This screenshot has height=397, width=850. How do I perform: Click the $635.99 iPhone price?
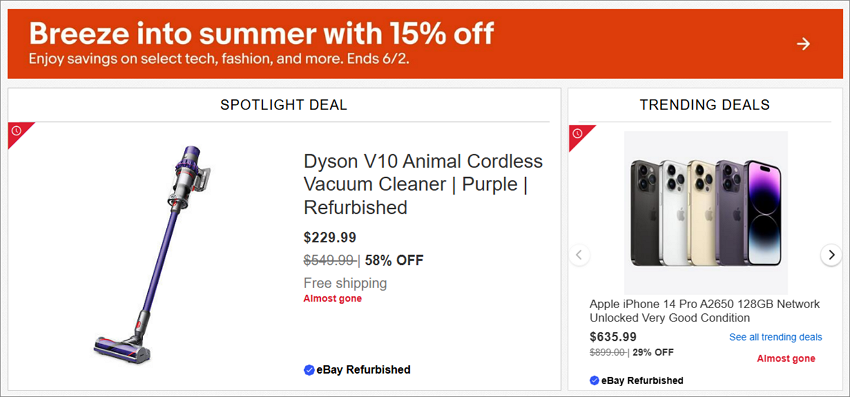pos(613,337)
